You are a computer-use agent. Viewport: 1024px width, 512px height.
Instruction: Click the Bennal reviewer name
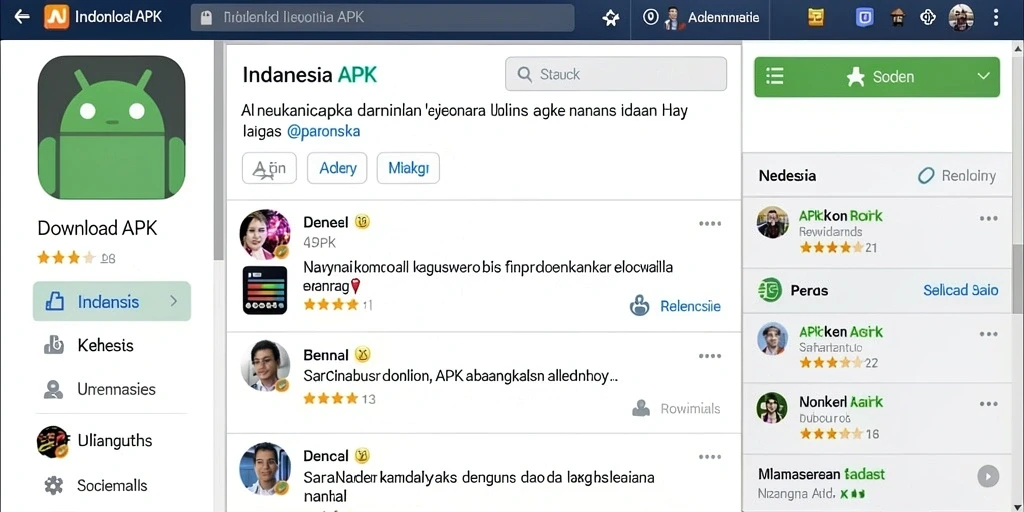pyautogui.click(x=326, y=355)
